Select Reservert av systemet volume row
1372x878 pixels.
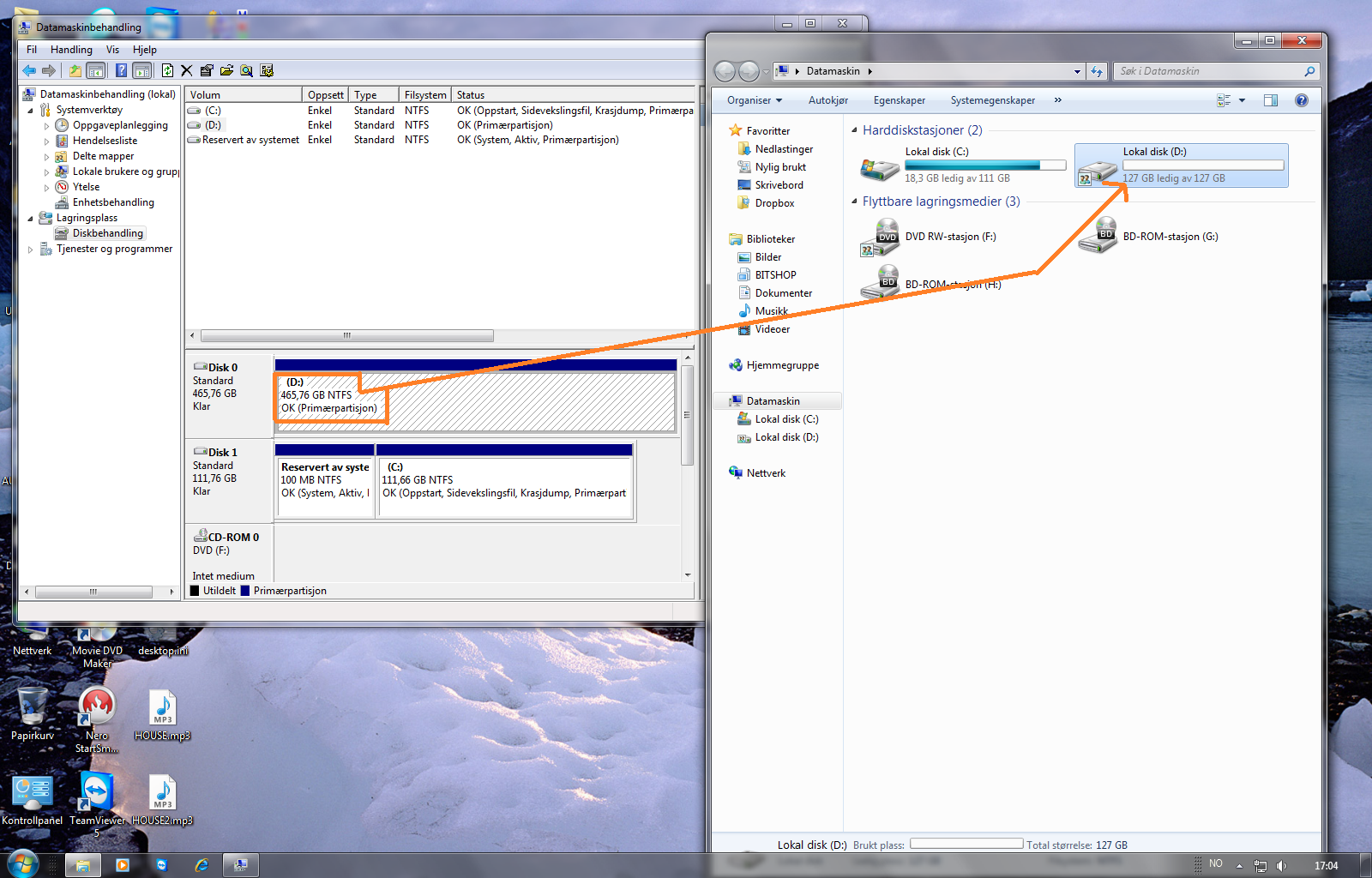tap(440, 140)
